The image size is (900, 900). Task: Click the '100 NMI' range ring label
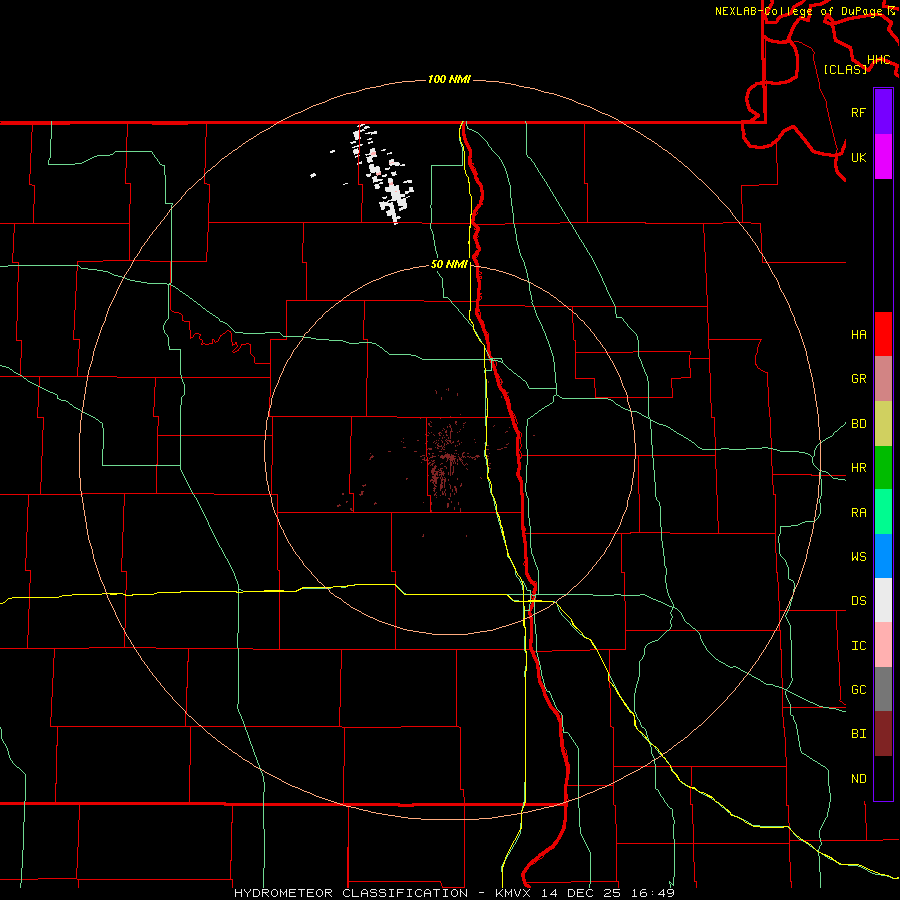point(449,79)
